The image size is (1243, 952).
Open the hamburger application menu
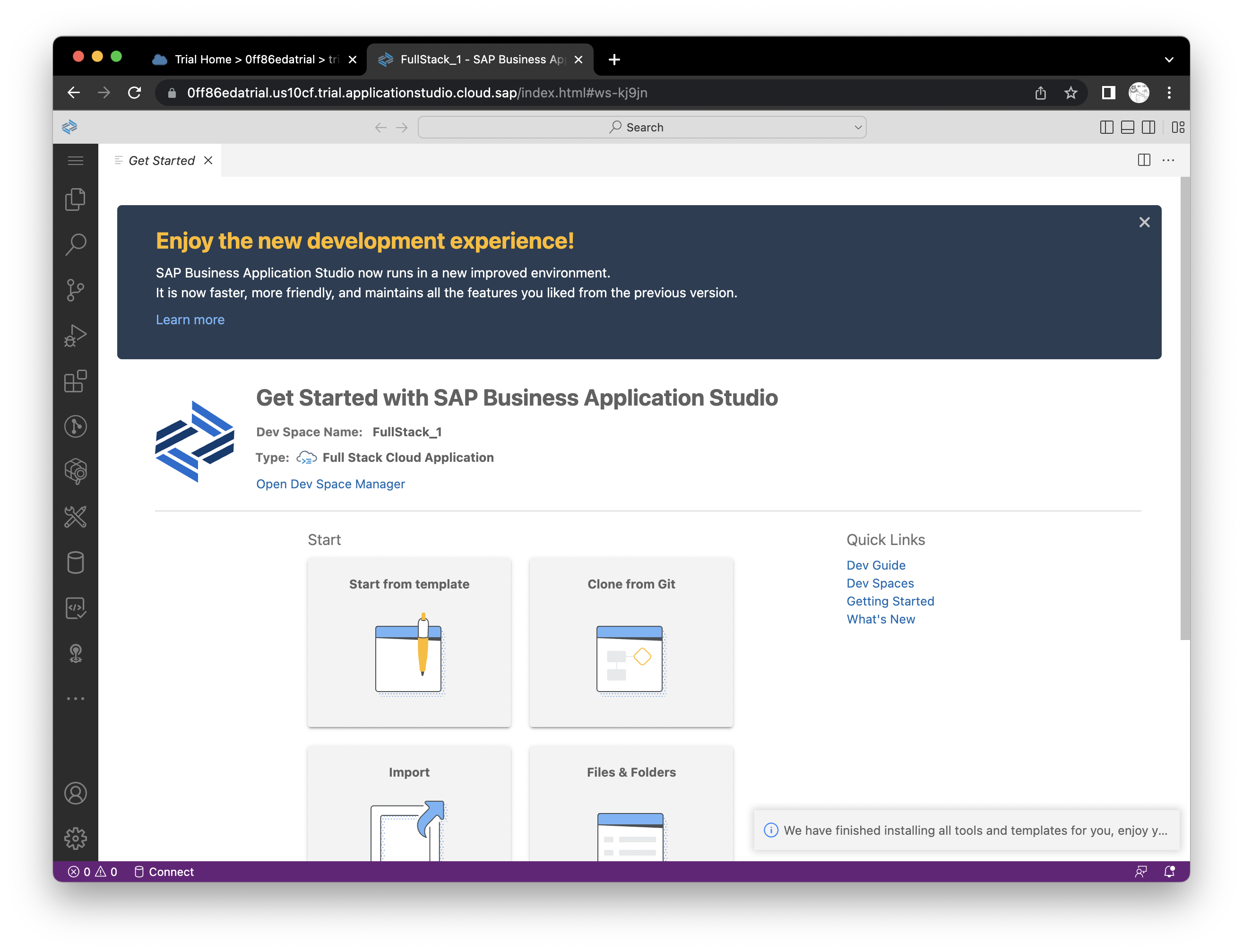(x=75, y=160)
